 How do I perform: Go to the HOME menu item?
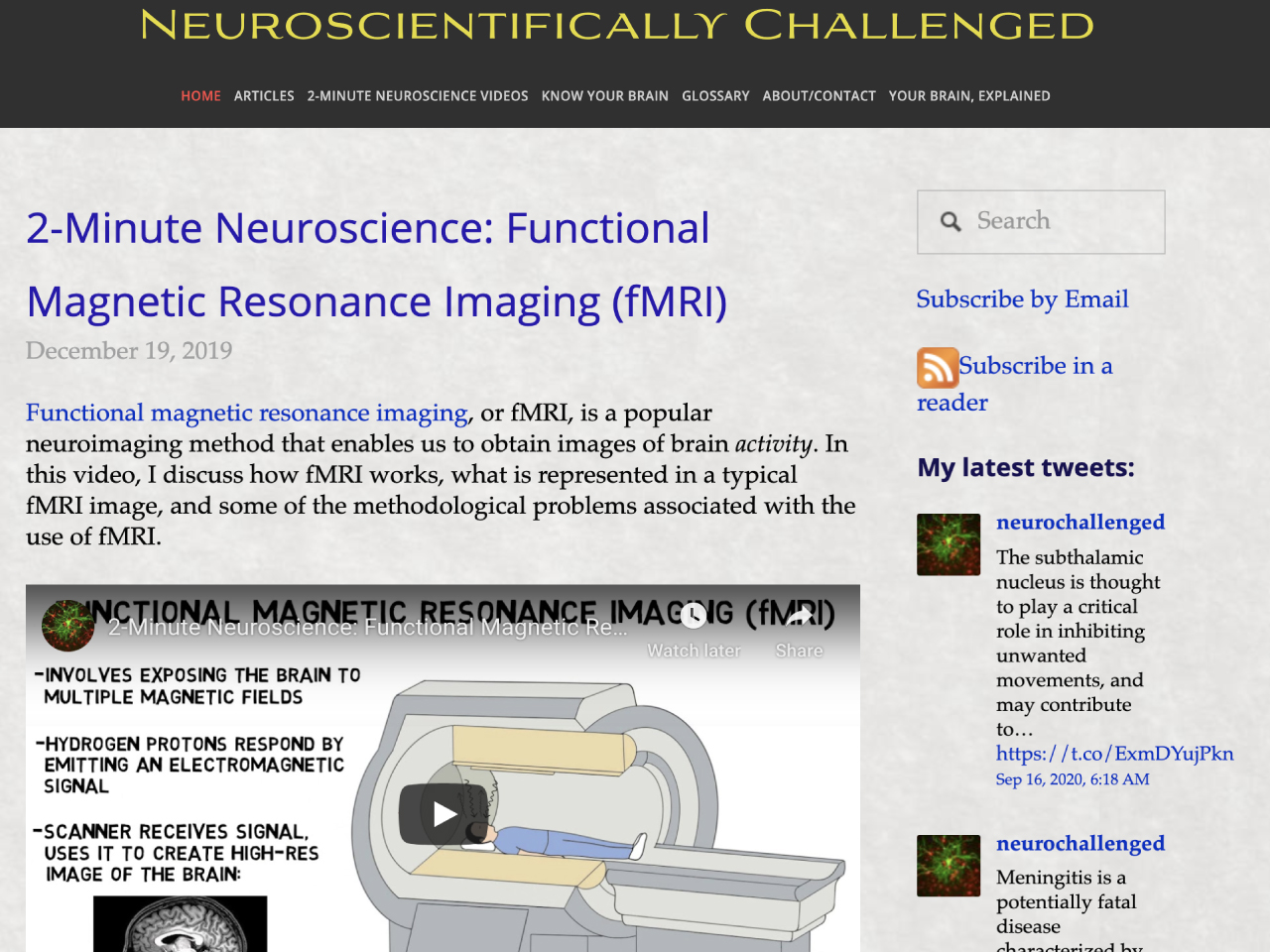pyautogui.click(x=200, y=96)
